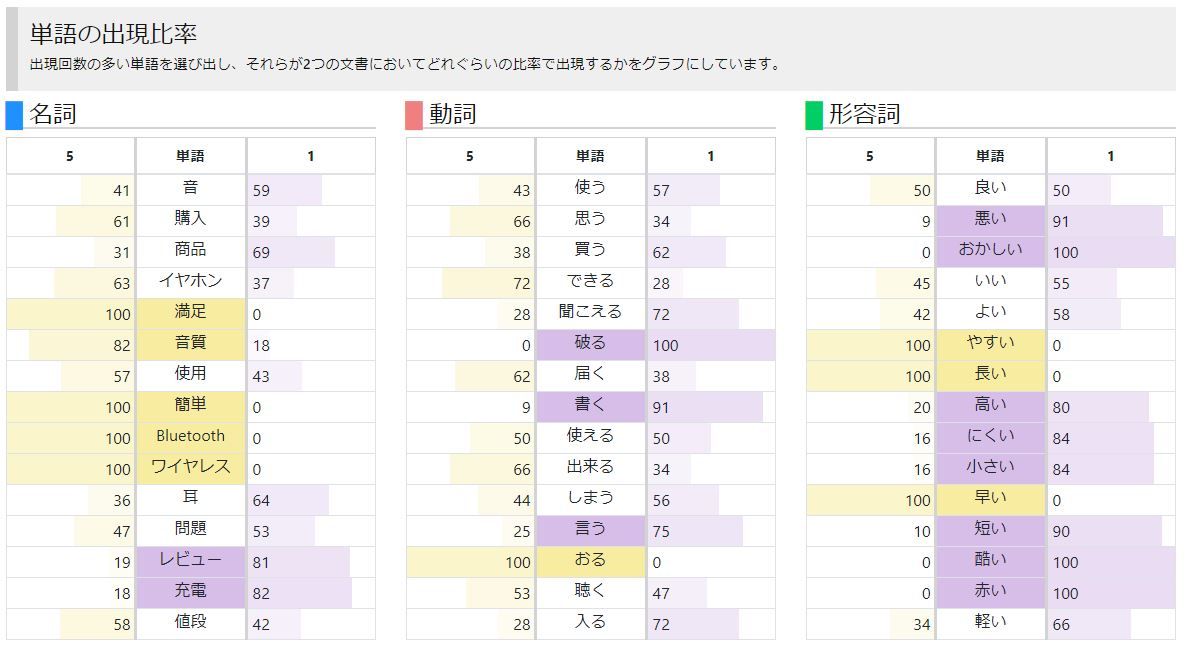Viewport: 1185px width, 647px height.
Task: Click the 91 bar beside 悪い
Action: click(1106, 221)
